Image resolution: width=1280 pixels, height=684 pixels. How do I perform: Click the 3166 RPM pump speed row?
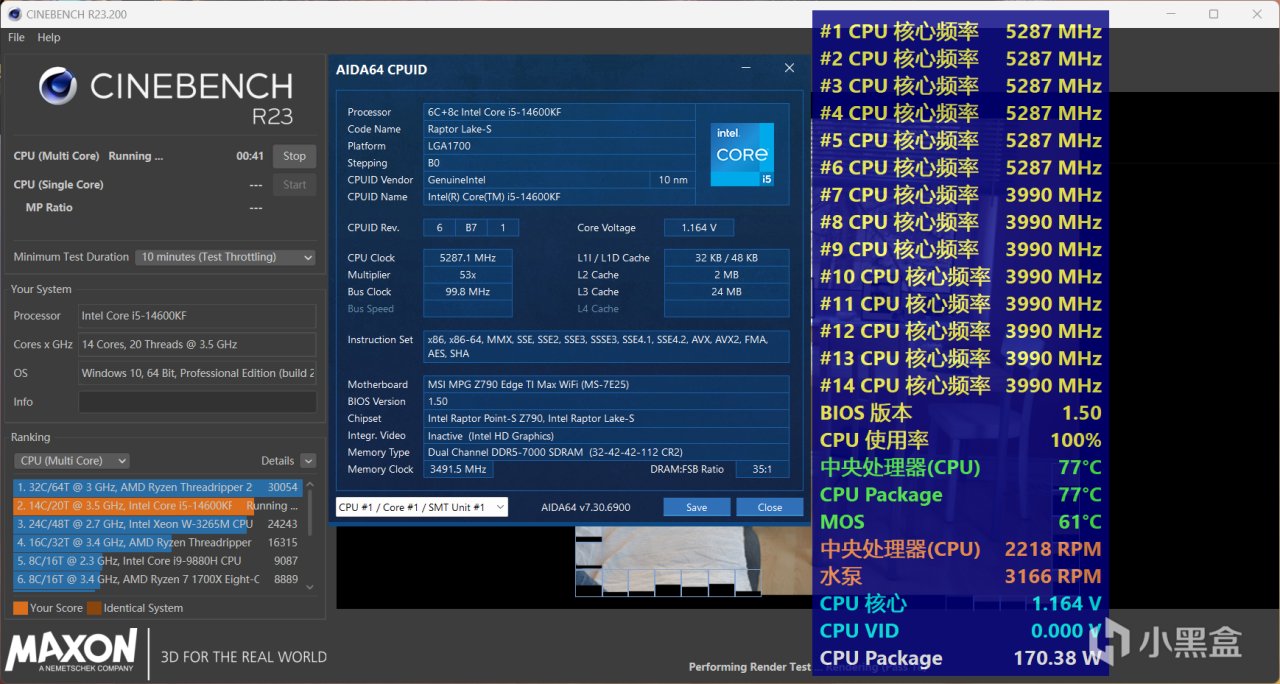pyautogui.click(x=960, y=576)
